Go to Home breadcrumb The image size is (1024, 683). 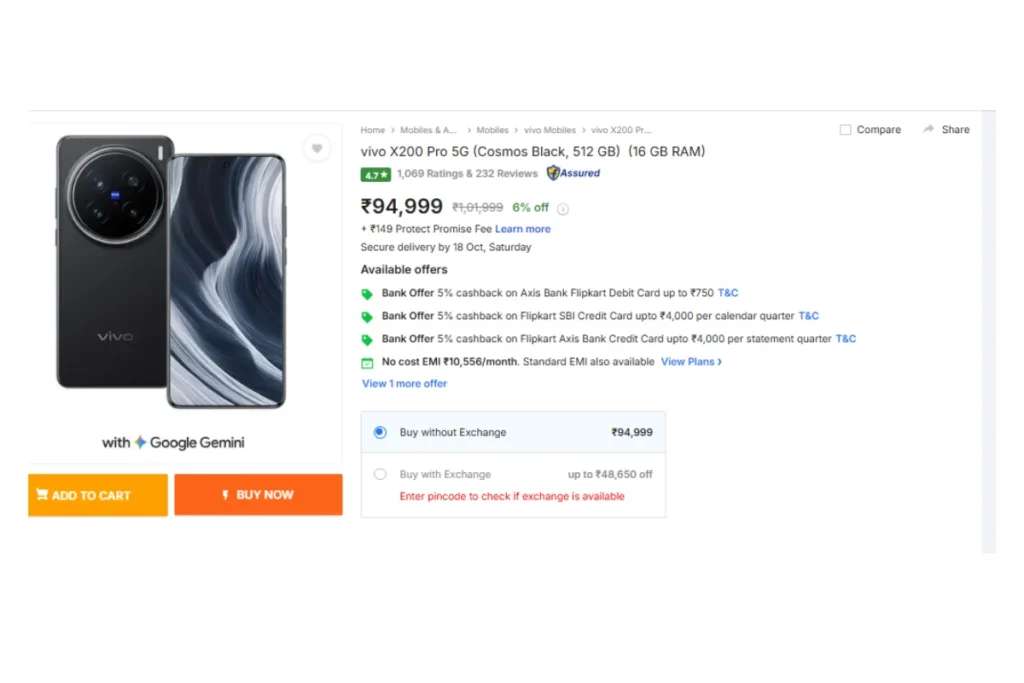coord(372,130)
